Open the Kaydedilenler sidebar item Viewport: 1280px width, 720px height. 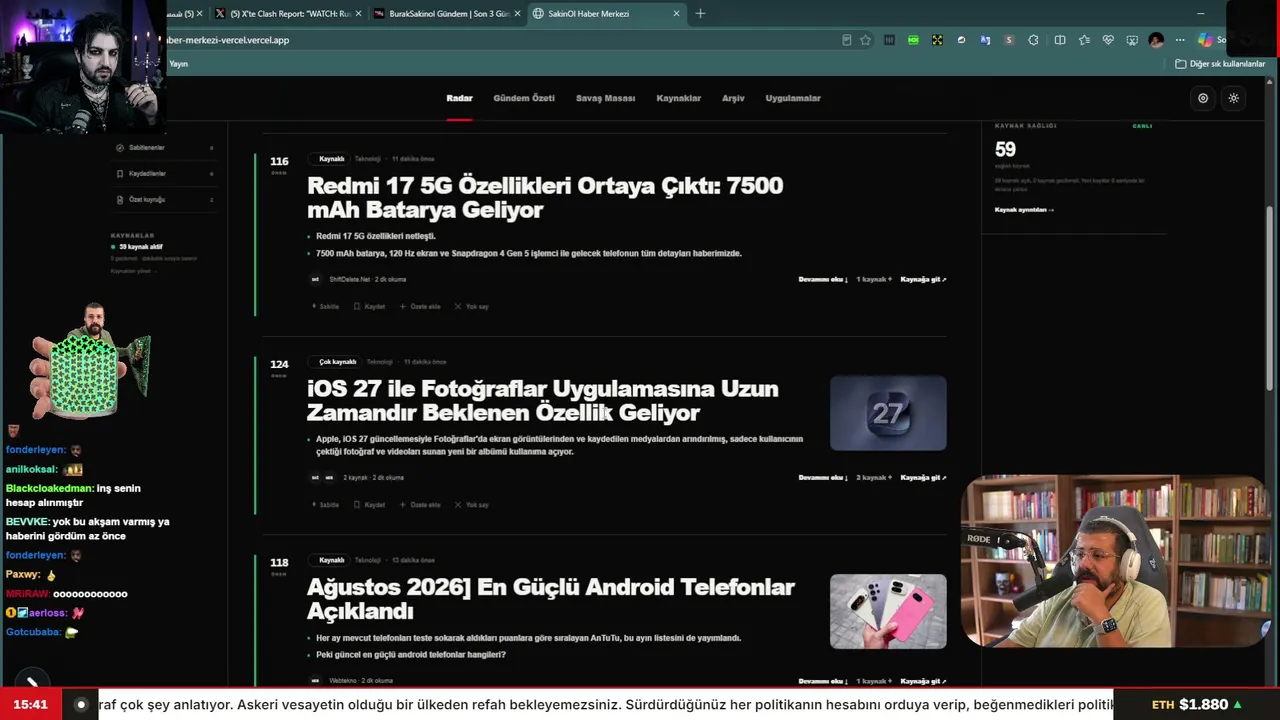pos(165,174)
